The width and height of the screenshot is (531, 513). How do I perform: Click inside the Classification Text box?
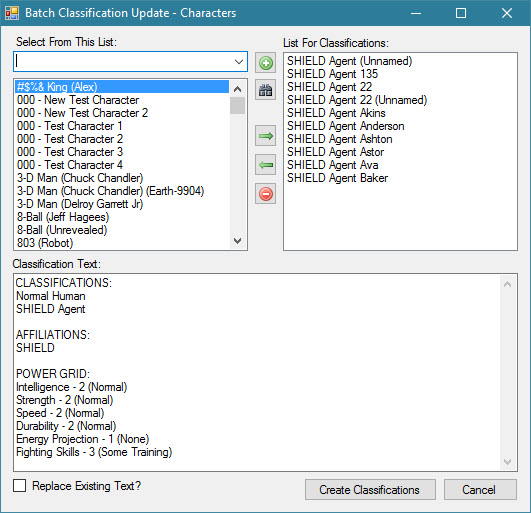257,372
